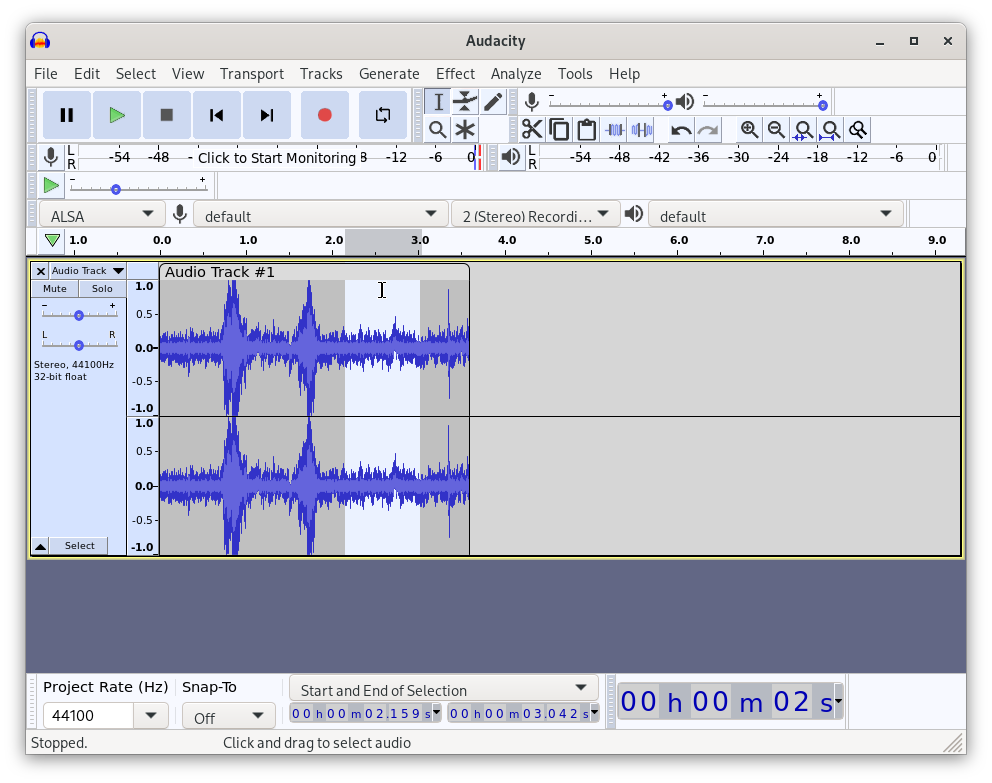This screenshot has width=992, height=783.
Task: Silence the audio selection
Action: [x=640, y=129]
